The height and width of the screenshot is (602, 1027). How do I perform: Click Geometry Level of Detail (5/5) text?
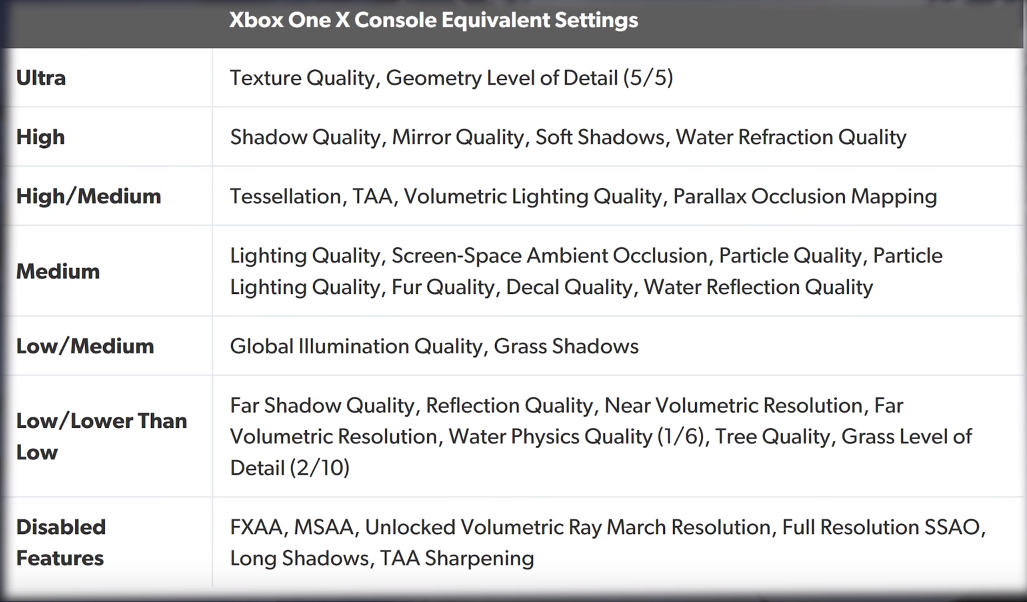[529, 78]
